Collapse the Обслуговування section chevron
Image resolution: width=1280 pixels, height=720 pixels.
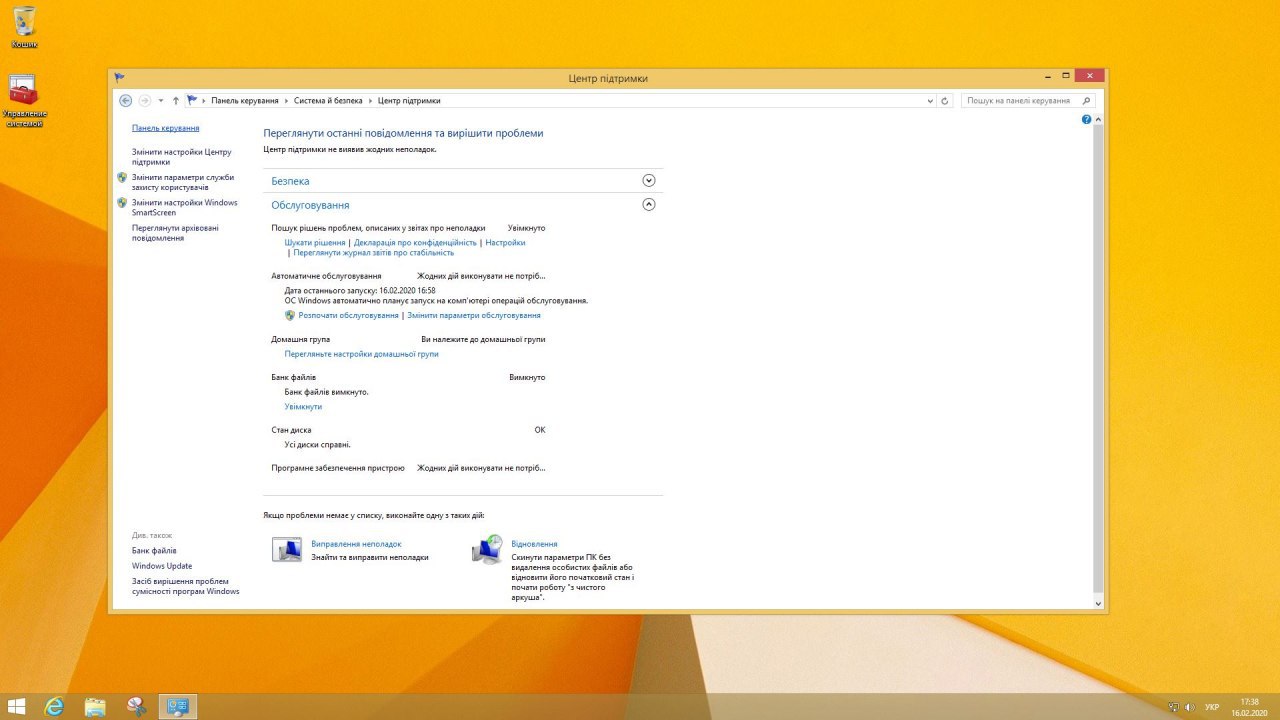coord(649,204)
